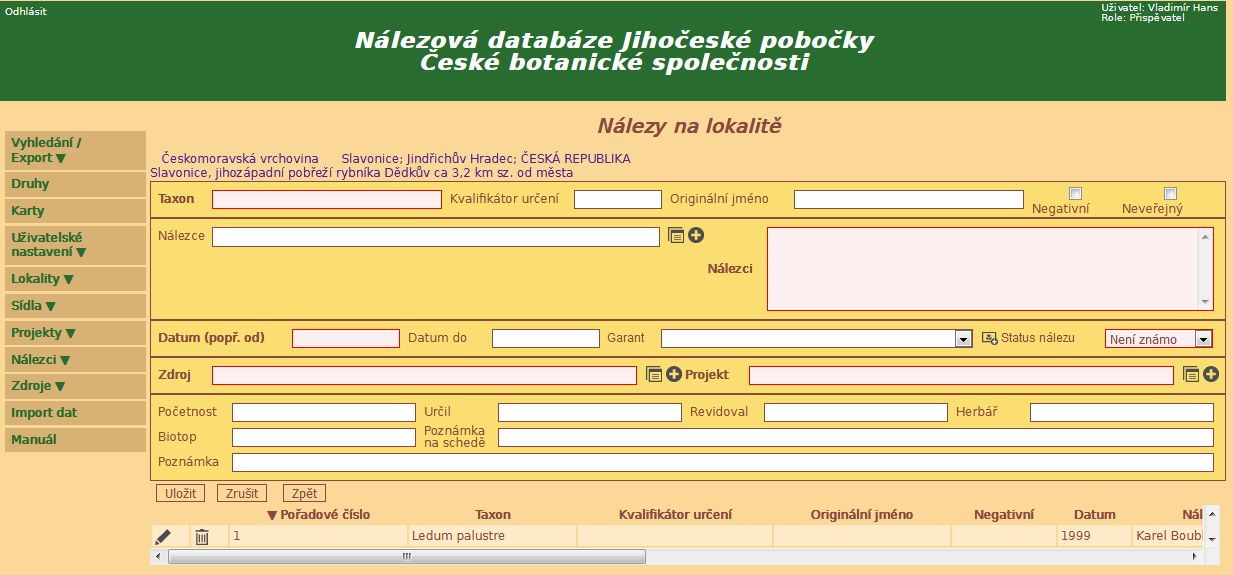1233x575 pixels.
Task: Focus the Taxon input field
Action: [326, 199]
